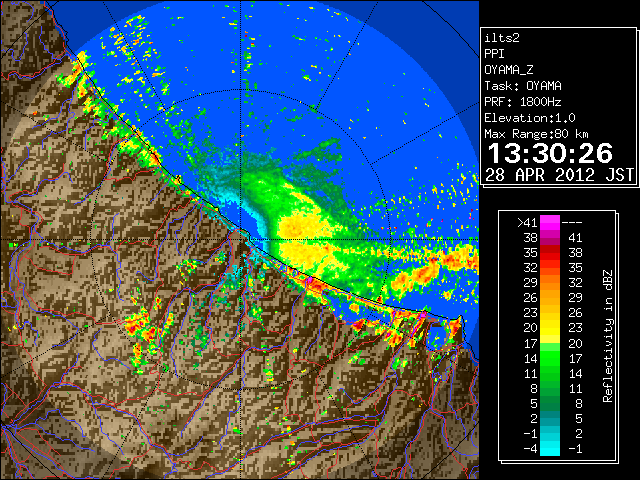
Task: Click the green 11 dBZ legend swatch
Action: click(x=550, y=373)
